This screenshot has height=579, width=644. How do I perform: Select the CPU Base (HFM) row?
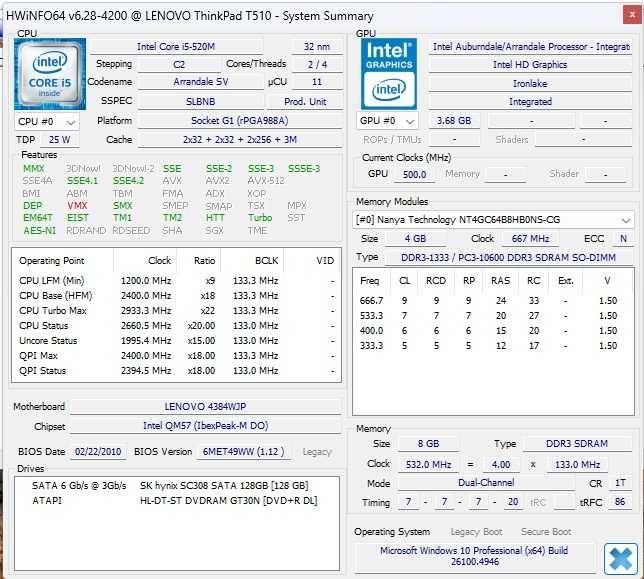click(176, 296)
